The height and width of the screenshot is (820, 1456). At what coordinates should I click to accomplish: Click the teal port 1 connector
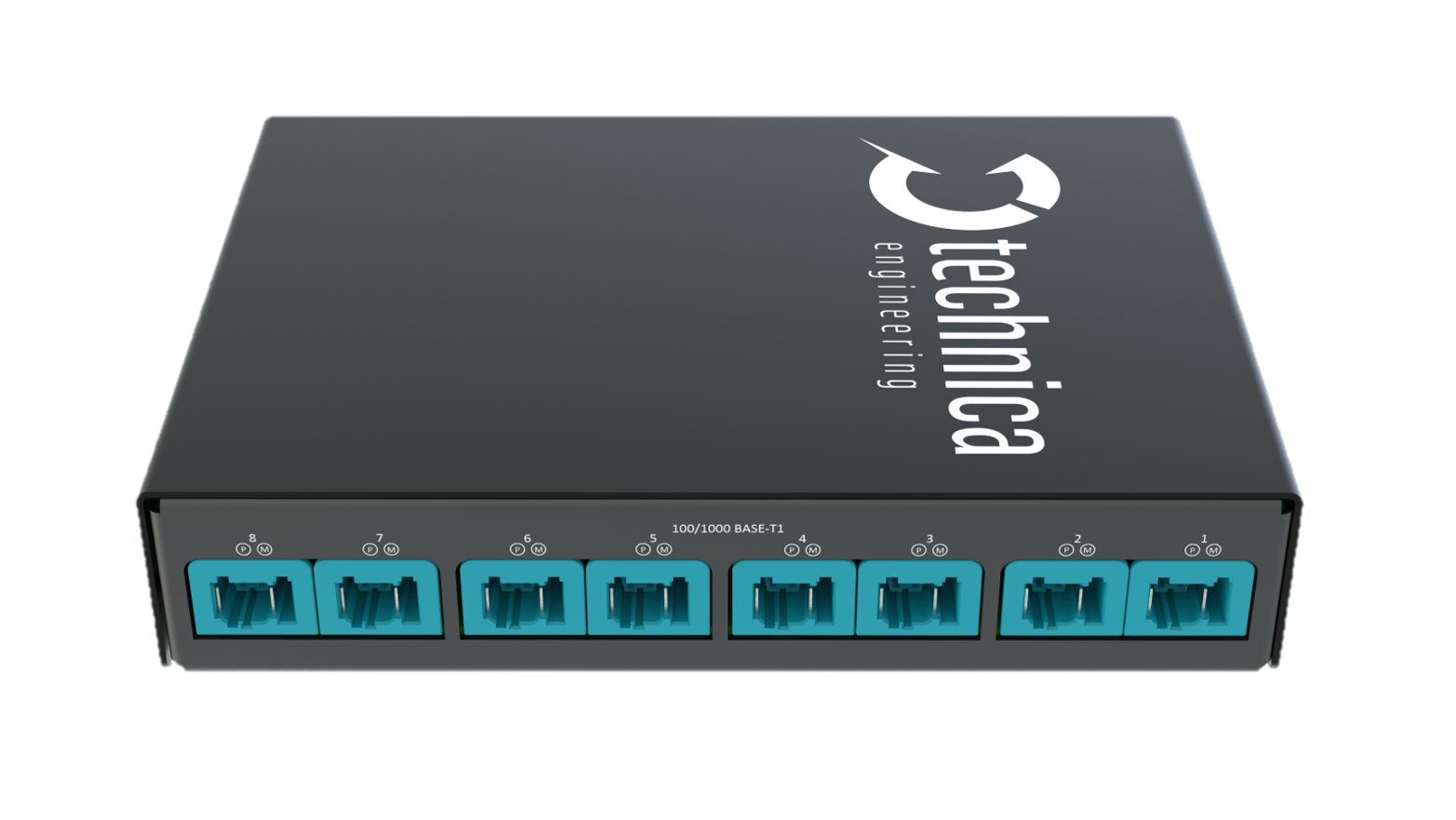pos(1190,598)
